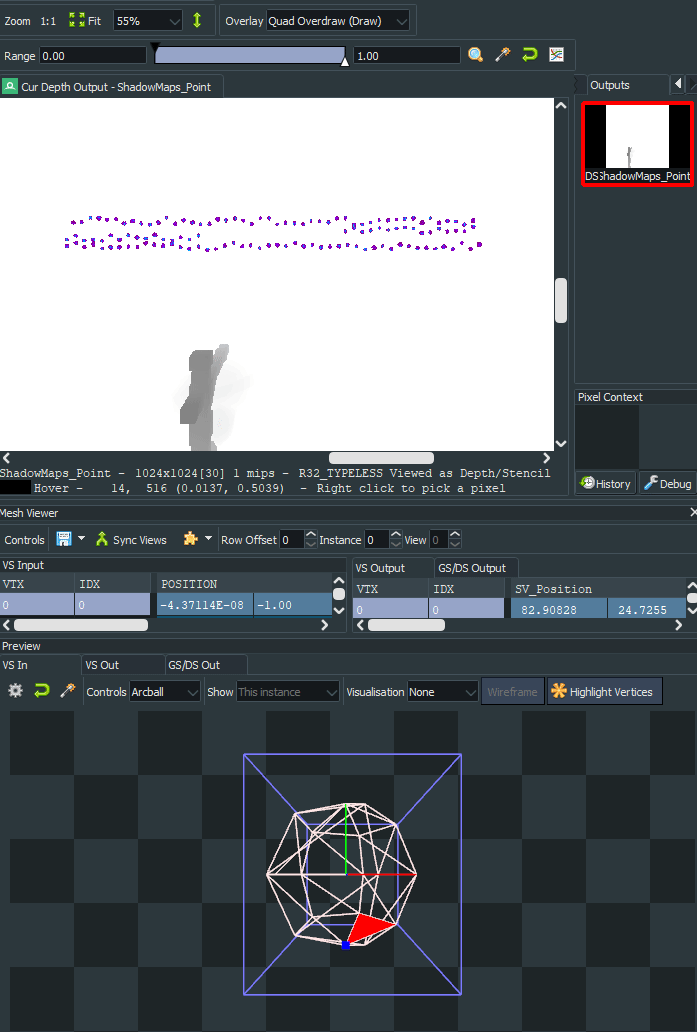The width and height of the screenshot is (697, 1032).
Task: Open the Visualisation None dropdown
Action: coord(442,692)
